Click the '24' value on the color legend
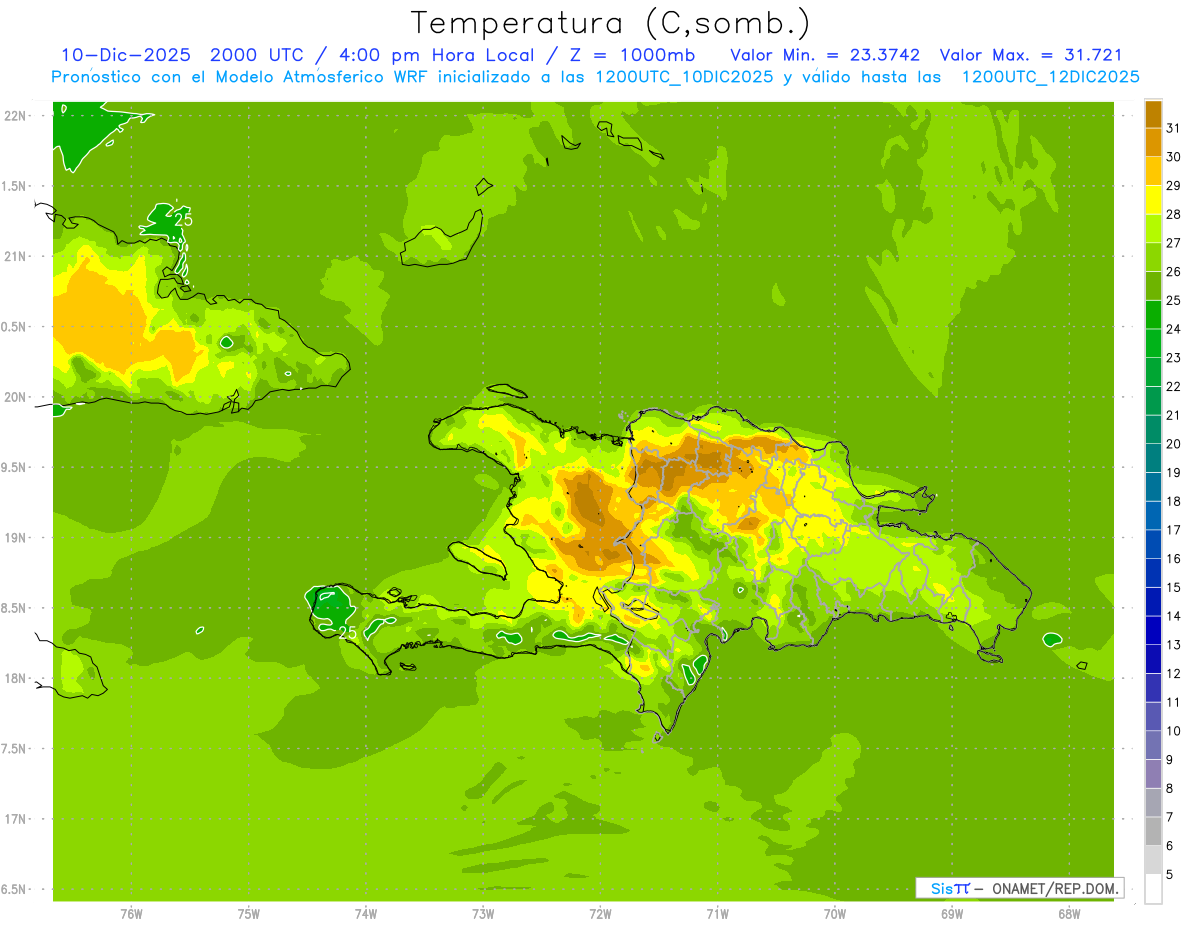Screen dimensions: 1200x927 tap(1174, 328)
